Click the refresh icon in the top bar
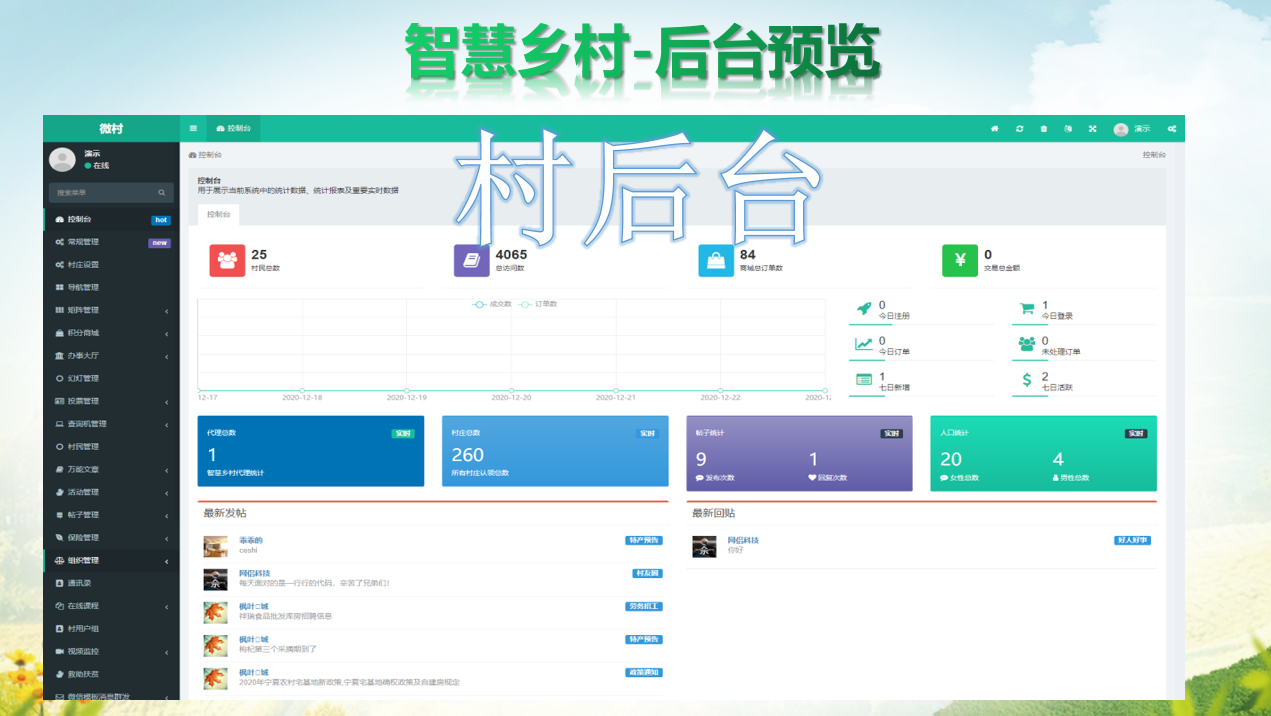Viewport: 1271px width, 716px height. [1019, 129]
